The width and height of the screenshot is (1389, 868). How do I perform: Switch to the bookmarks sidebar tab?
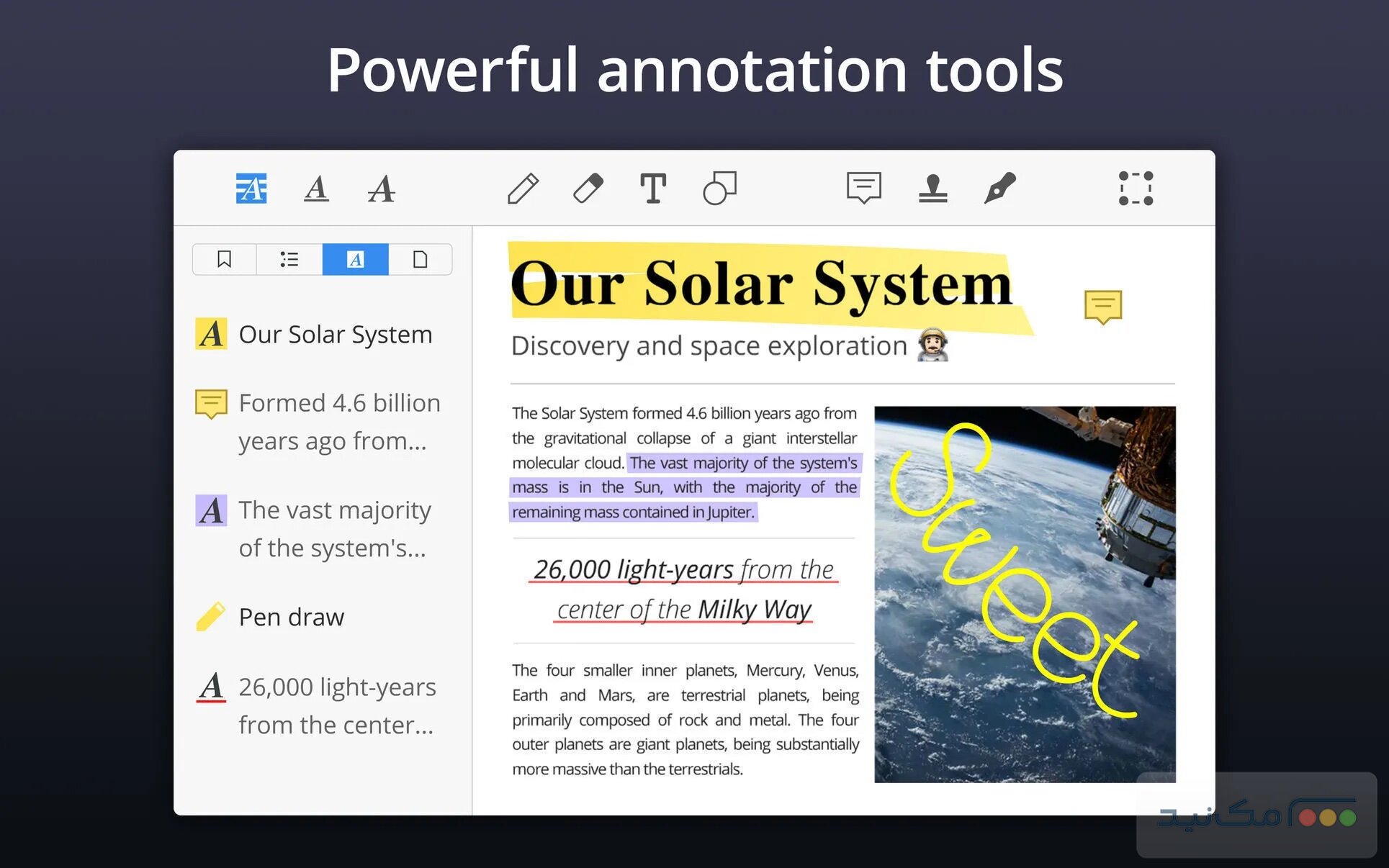coord(224,259)
